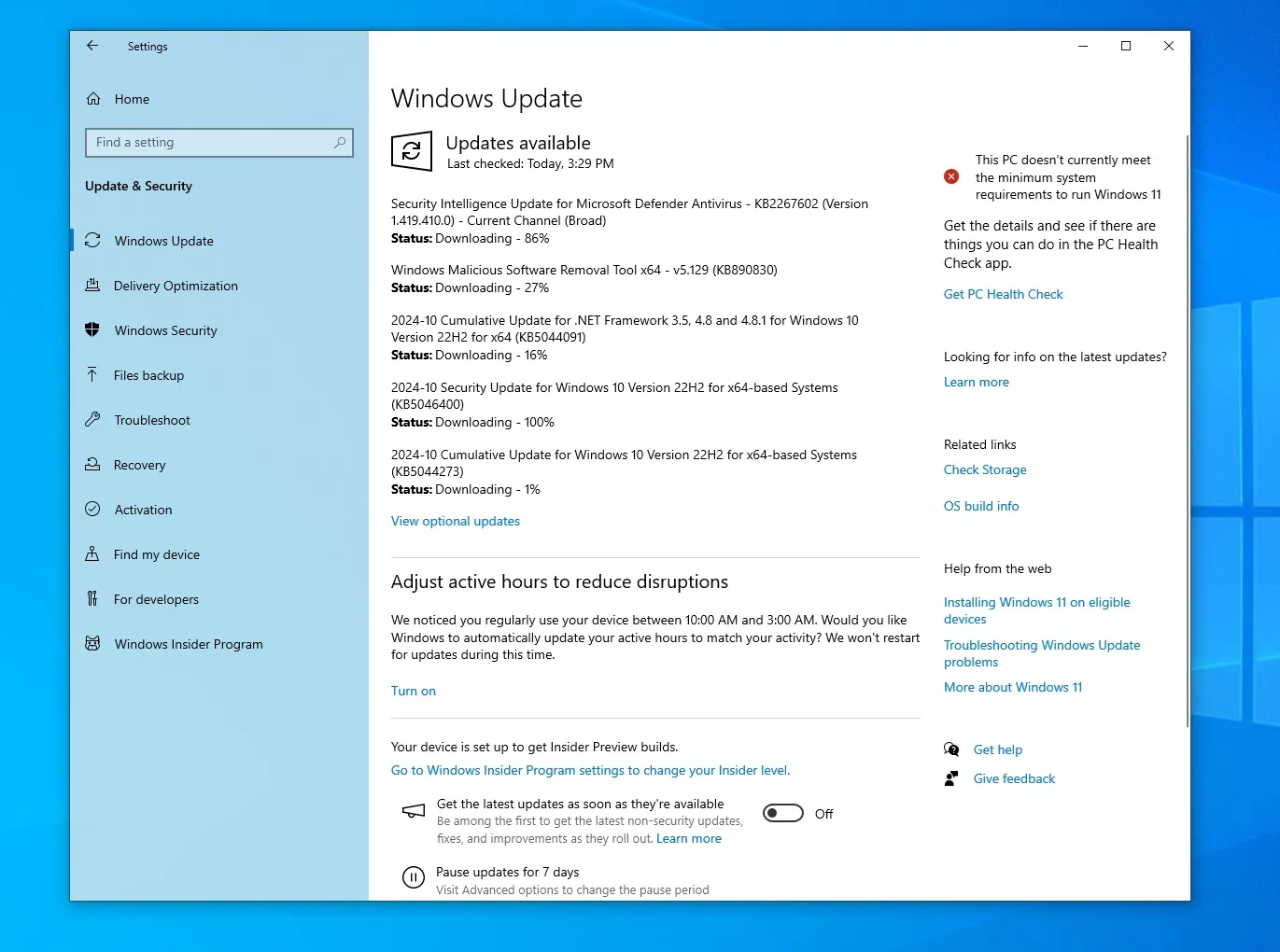Click the .NET Framework KB5044091 update entry
Viewport: 1280px width, 952px height.
click(x=625, y=329)
